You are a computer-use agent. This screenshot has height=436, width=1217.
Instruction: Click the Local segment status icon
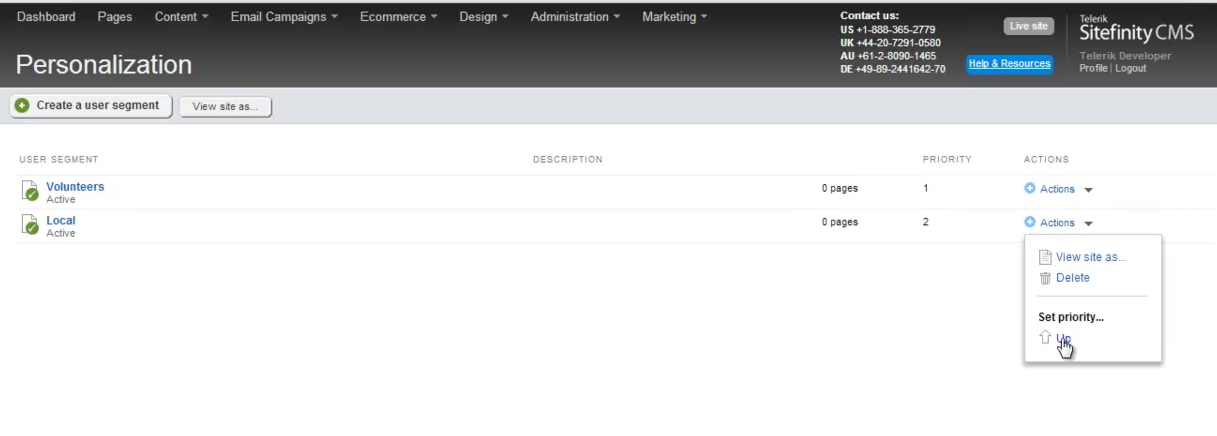(30, 225)
